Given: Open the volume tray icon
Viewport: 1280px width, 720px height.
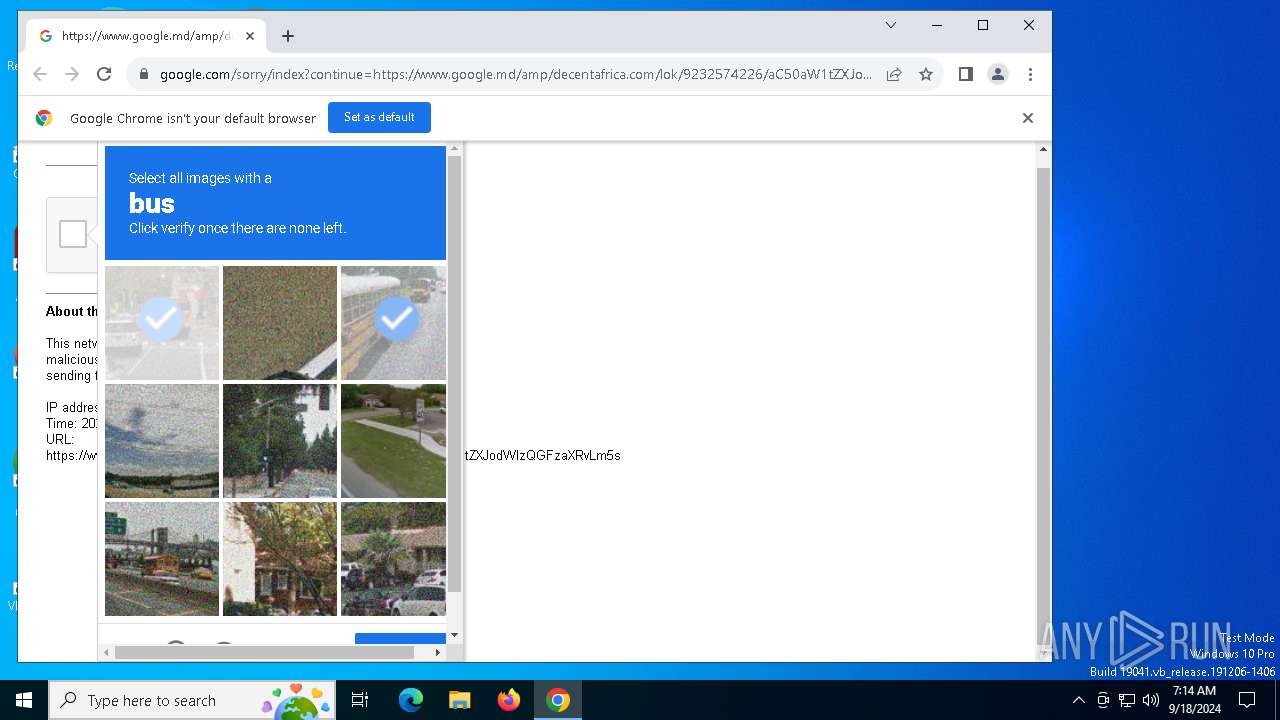Looking at the screenshot, I should (x=1151, y=700).
